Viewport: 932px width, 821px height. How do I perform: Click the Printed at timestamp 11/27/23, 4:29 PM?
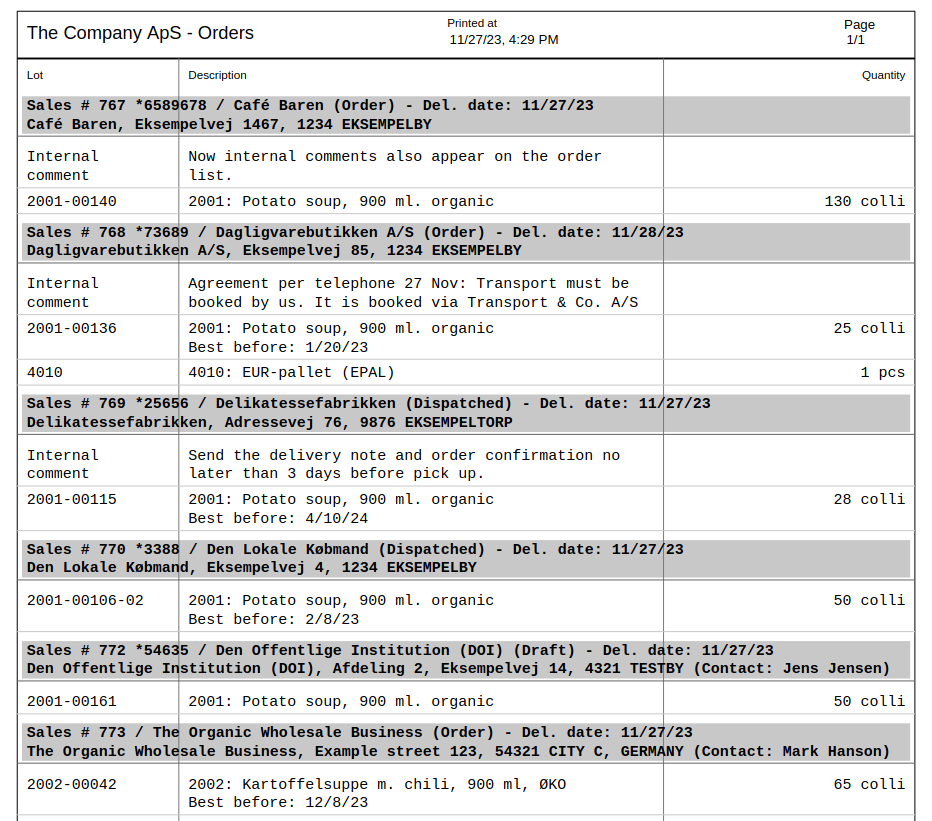pos(502,40)
